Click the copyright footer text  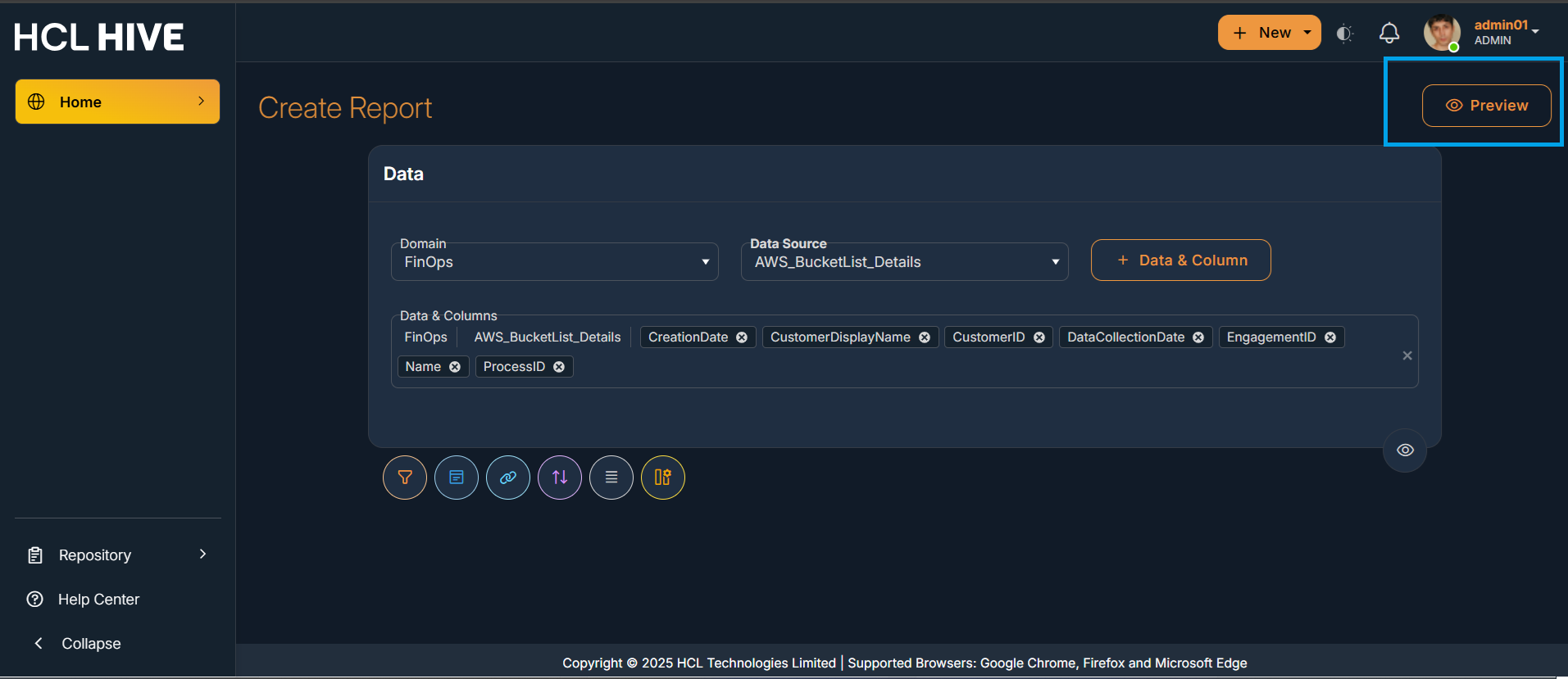905,663
